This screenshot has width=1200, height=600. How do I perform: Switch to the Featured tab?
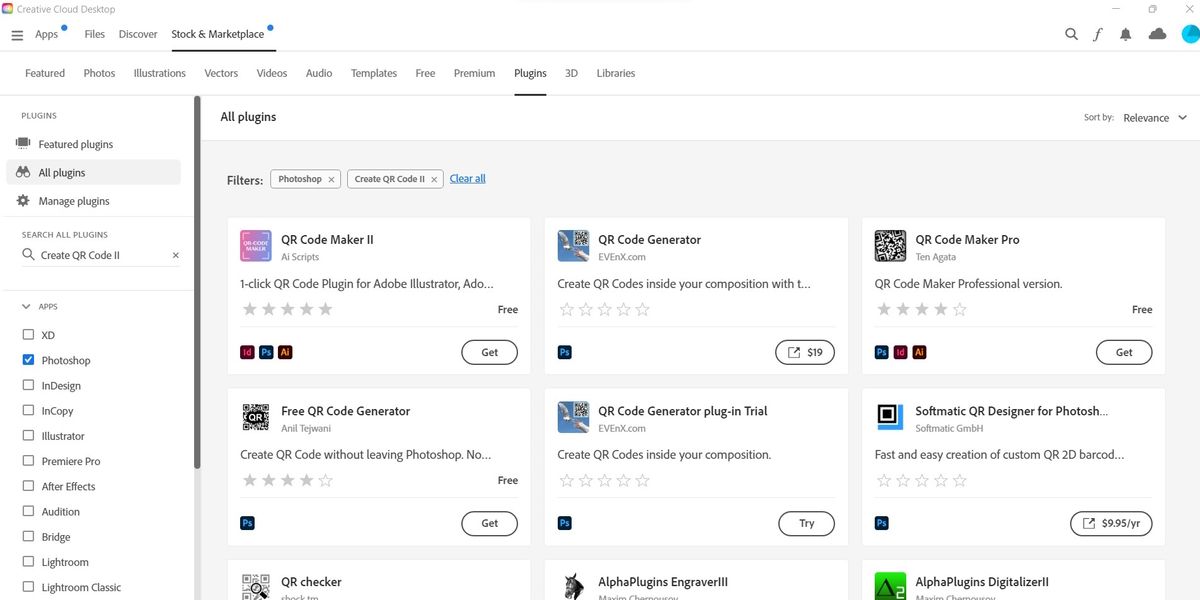(x=45, y=73)
